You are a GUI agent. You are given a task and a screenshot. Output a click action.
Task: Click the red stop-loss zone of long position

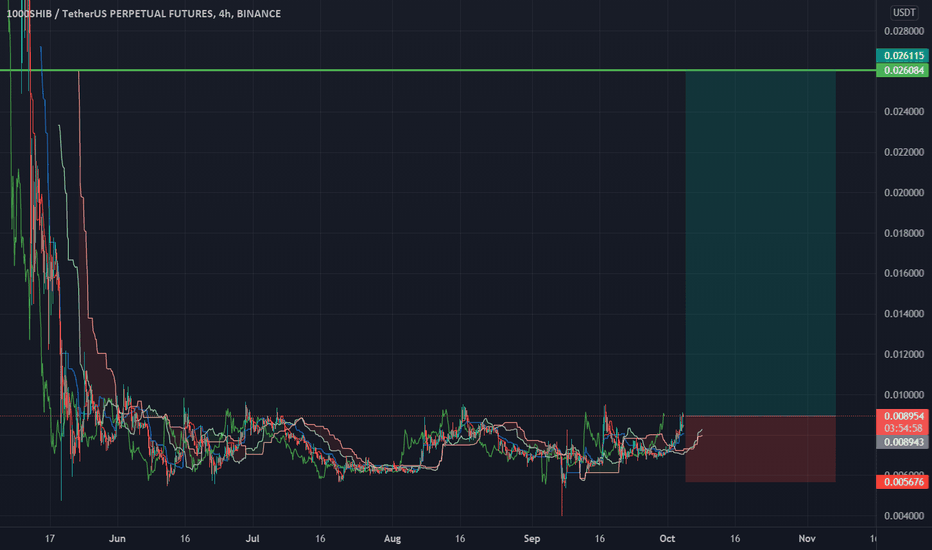click(760, 449)
